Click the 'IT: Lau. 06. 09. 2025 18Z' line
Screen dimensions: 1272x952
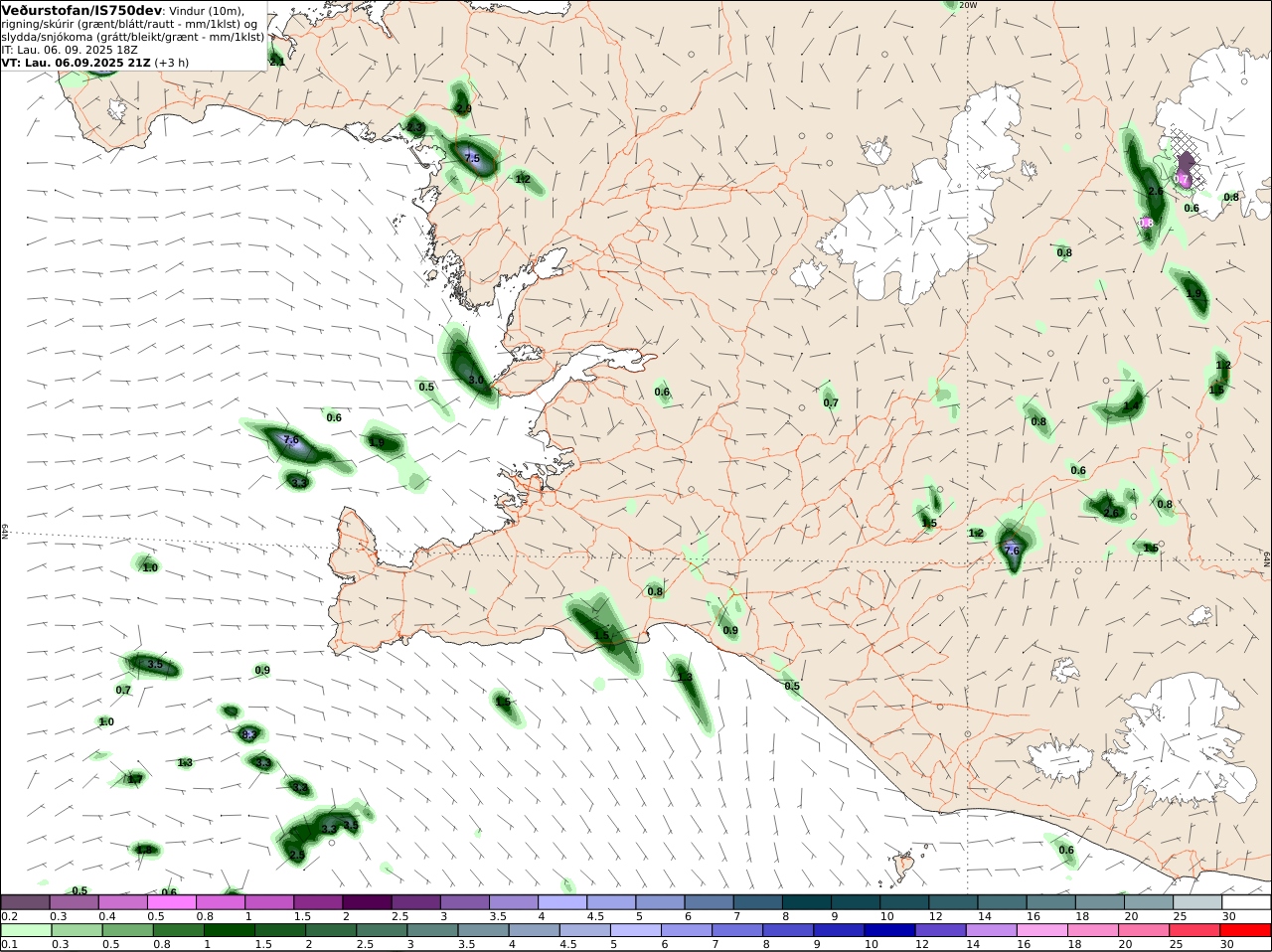[x=70, y=50]
